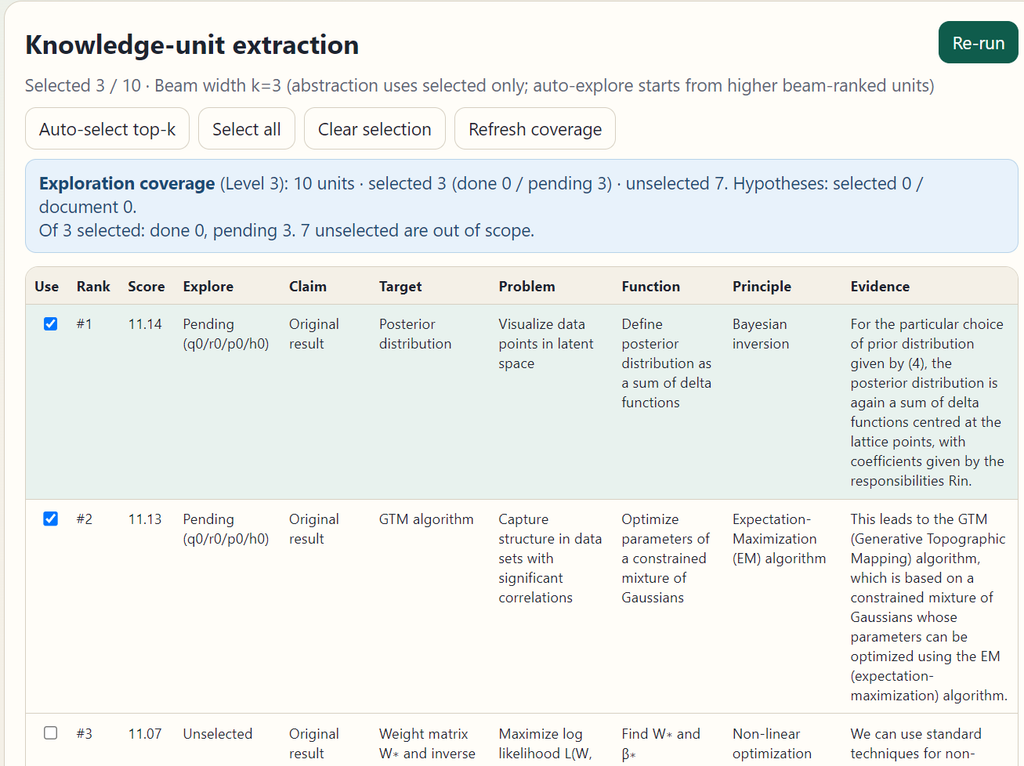1024x766 pixels.
Task: Click the Claim column header
Action: 308,286
